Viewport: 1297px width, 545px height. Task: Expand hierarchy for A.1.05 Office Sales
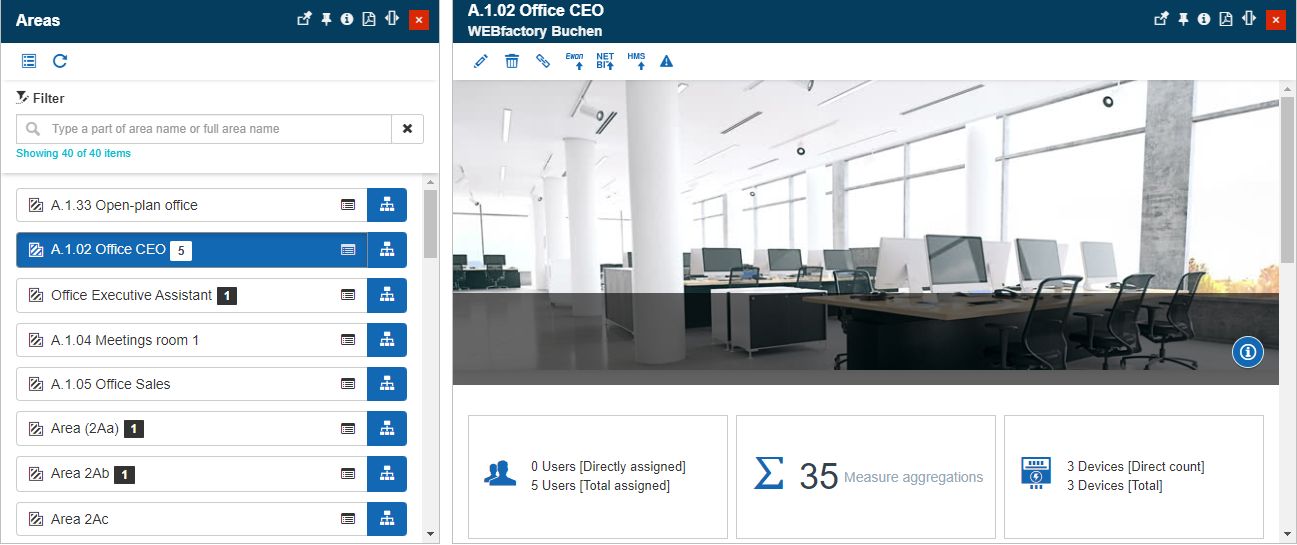(x=387, y=384)
